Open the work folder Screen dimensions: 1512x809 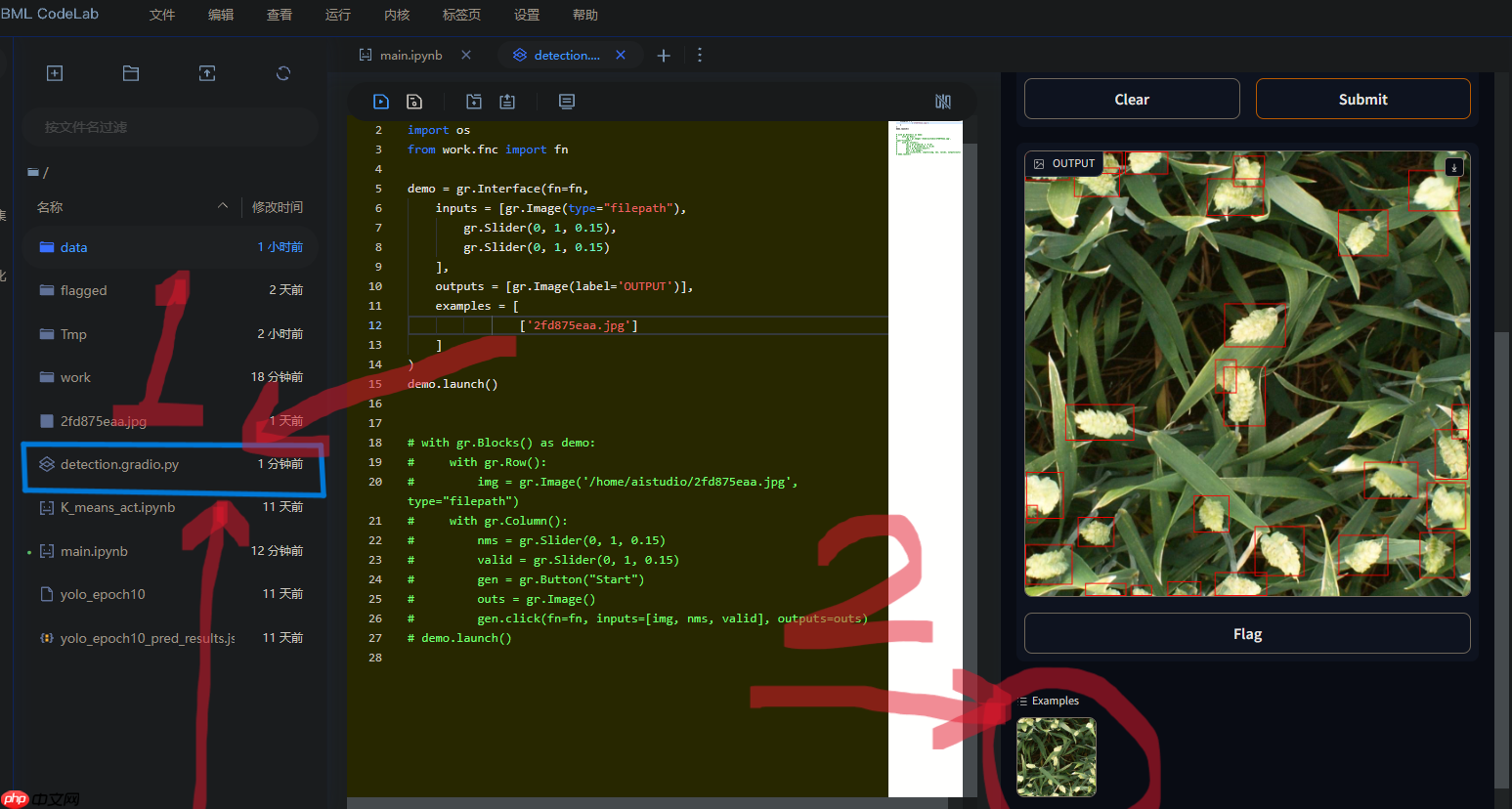[75, 377]
